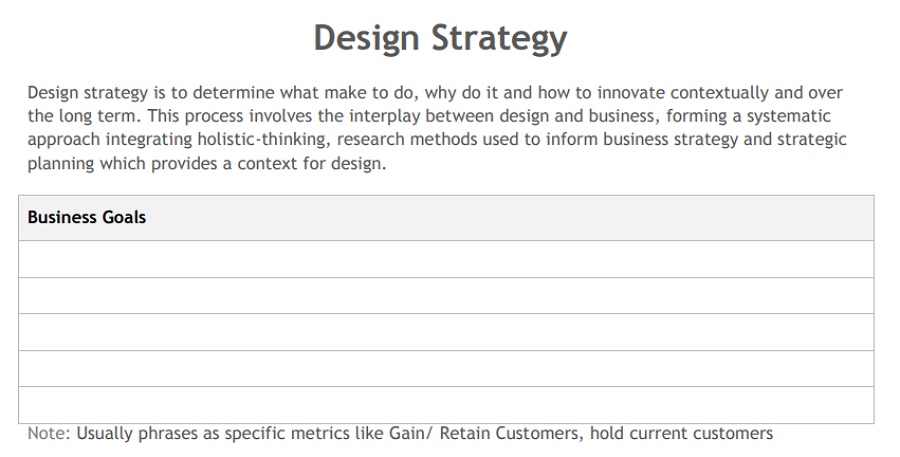900x457 pixels.
Task: Click 'systematic' at end of second line
Action: [789, 116]
